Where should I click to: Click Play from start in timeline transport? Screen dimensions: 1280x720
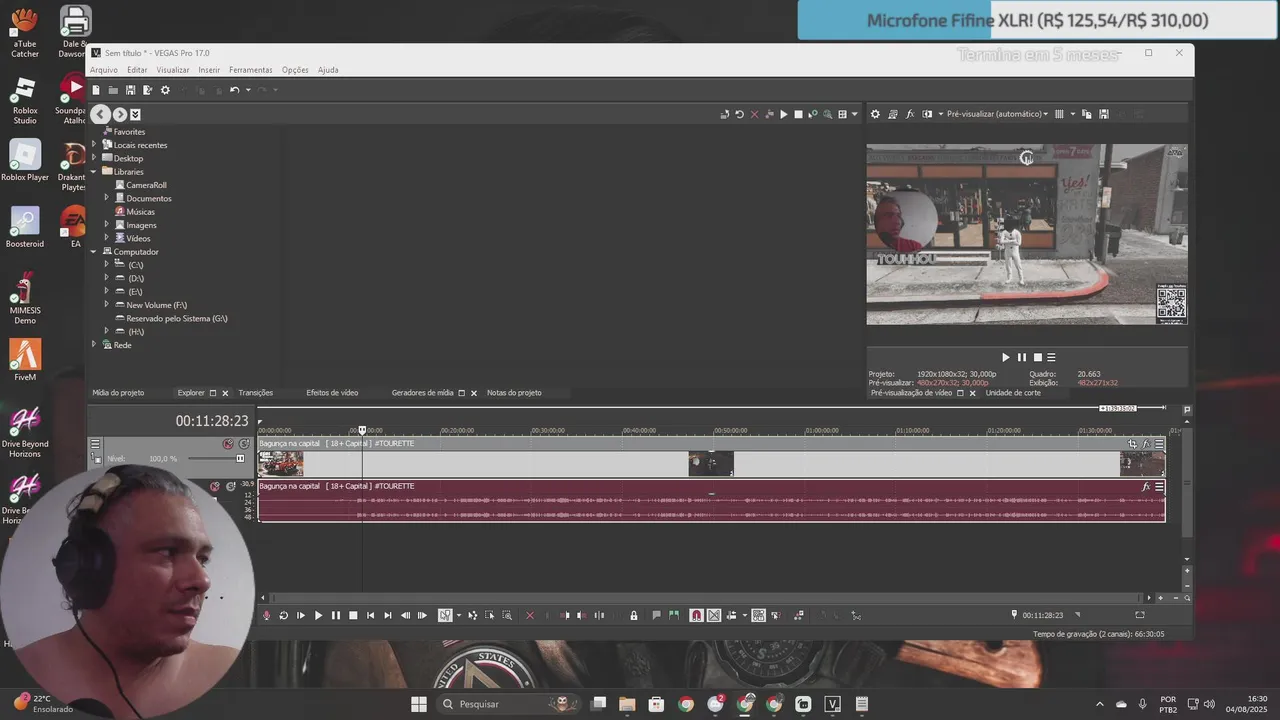(x=300, y=616)
